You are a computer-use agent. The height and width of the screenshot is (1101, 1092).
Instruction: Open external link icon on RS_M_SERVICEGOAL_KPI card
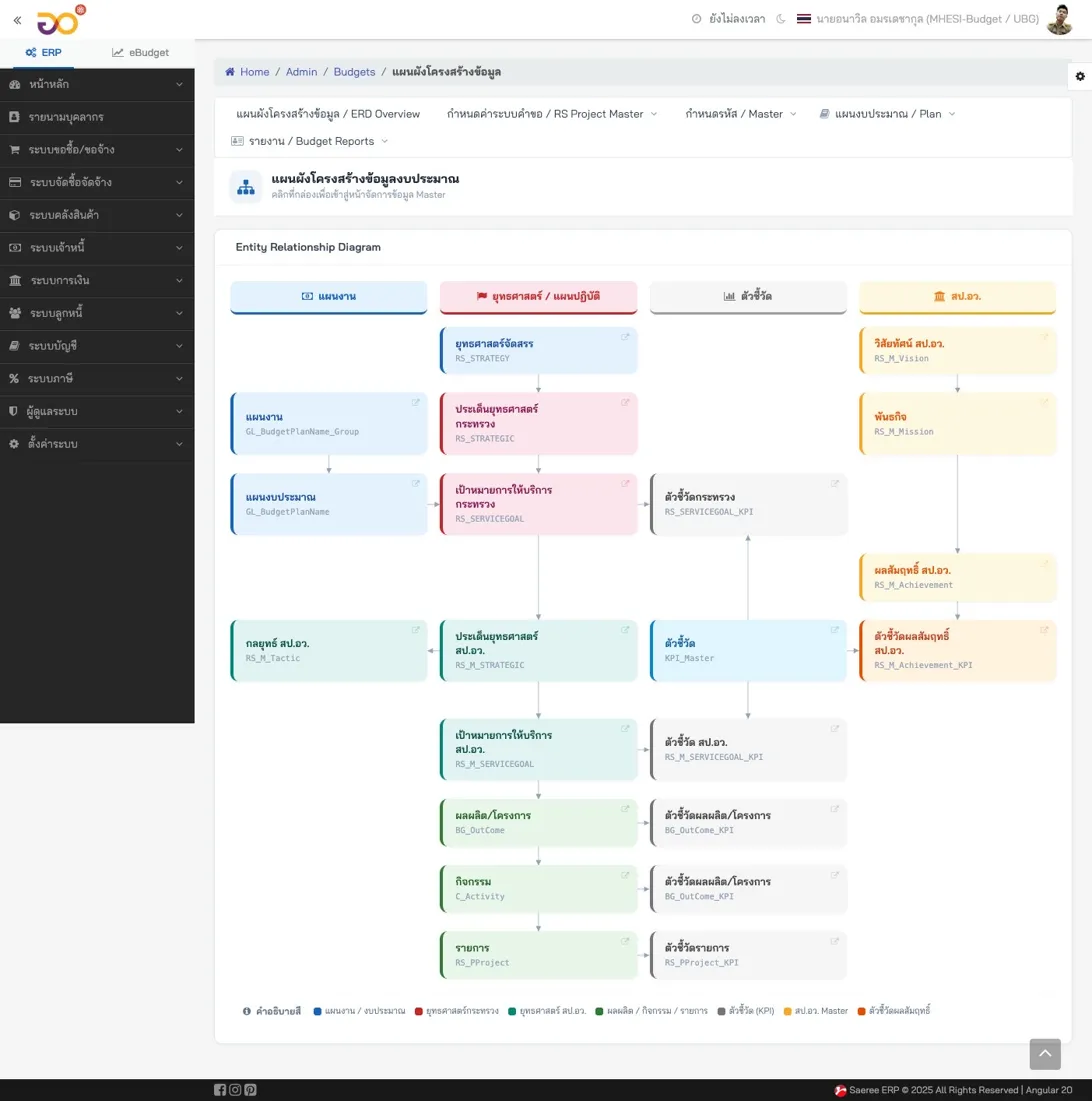835,729
